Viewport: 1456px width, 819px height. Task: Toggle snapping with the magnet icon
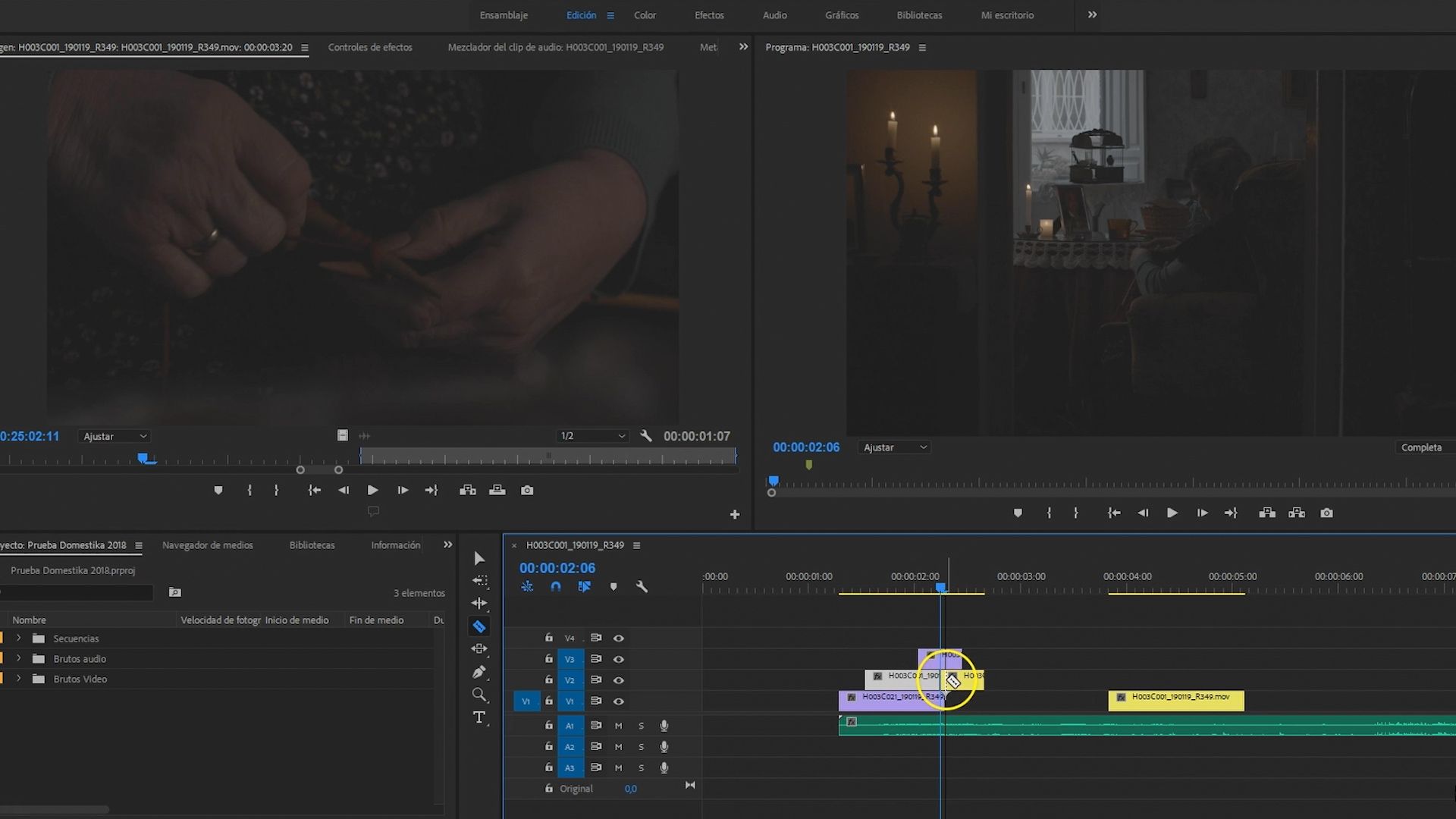coord(556,586)
